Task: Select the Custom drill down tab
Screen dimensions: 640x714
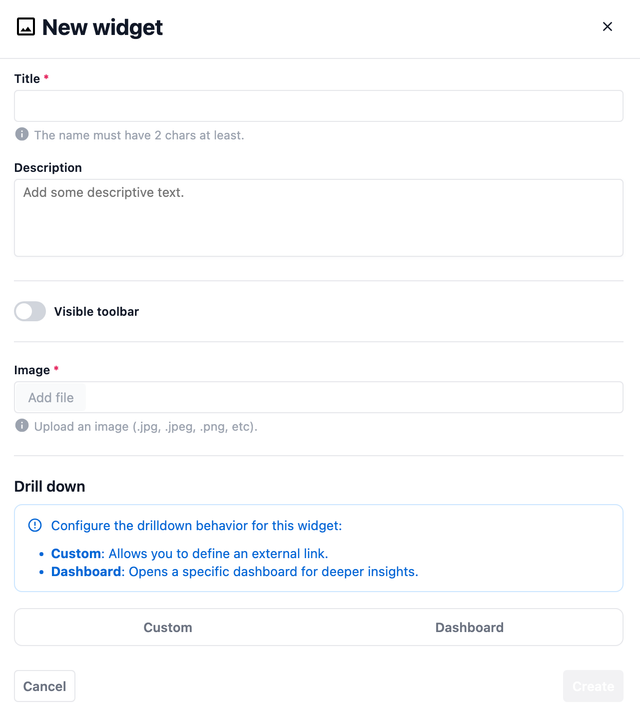Action: (167, 627)
